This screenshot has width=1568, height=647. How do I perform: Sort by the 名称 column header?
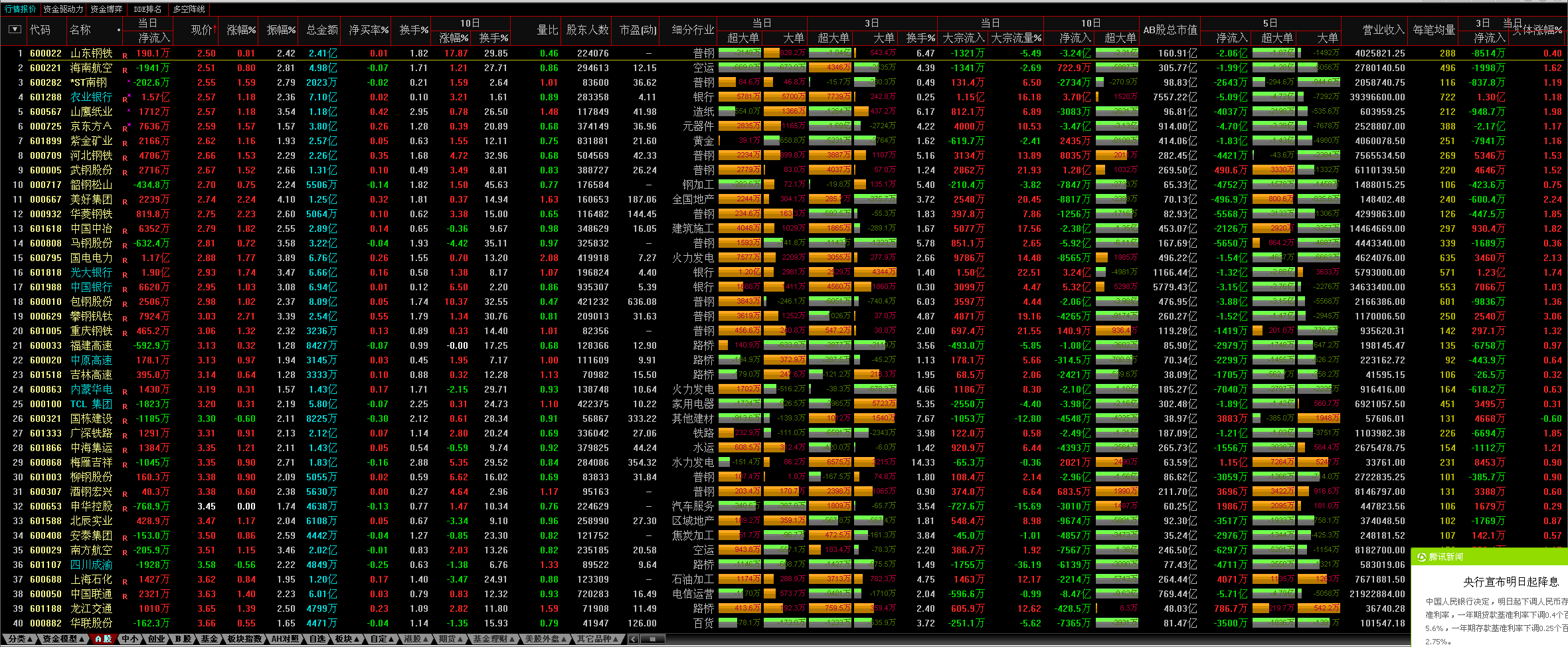pos(80,30)
